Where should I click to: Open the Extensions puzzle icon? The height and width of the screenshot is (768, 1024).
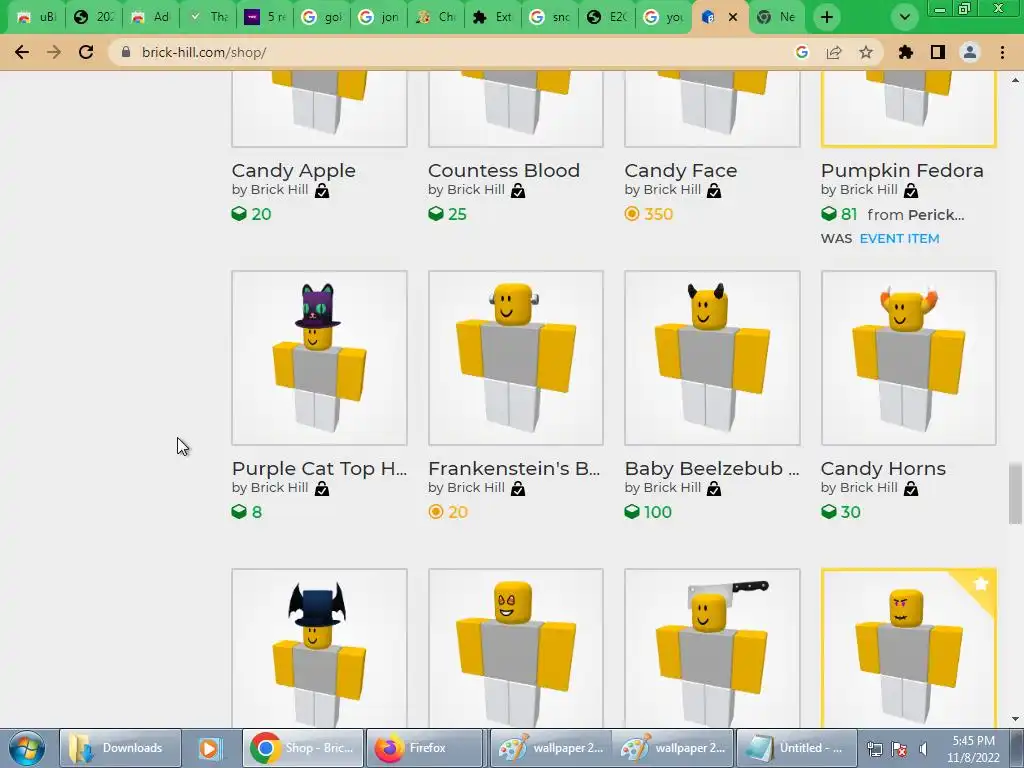(x=906, y=52)
